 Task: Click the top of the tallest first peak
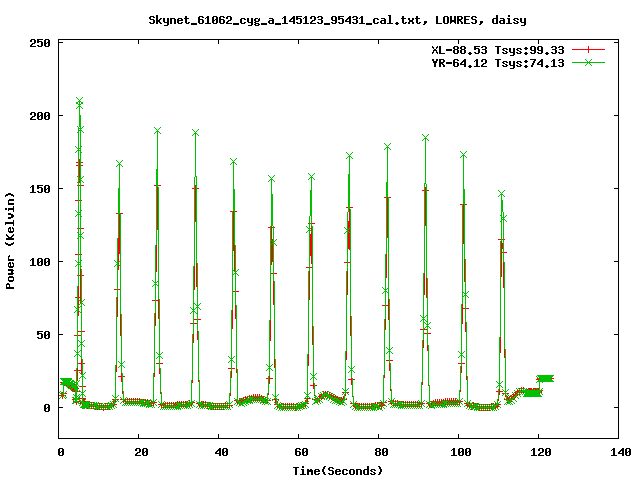(79, 102)
